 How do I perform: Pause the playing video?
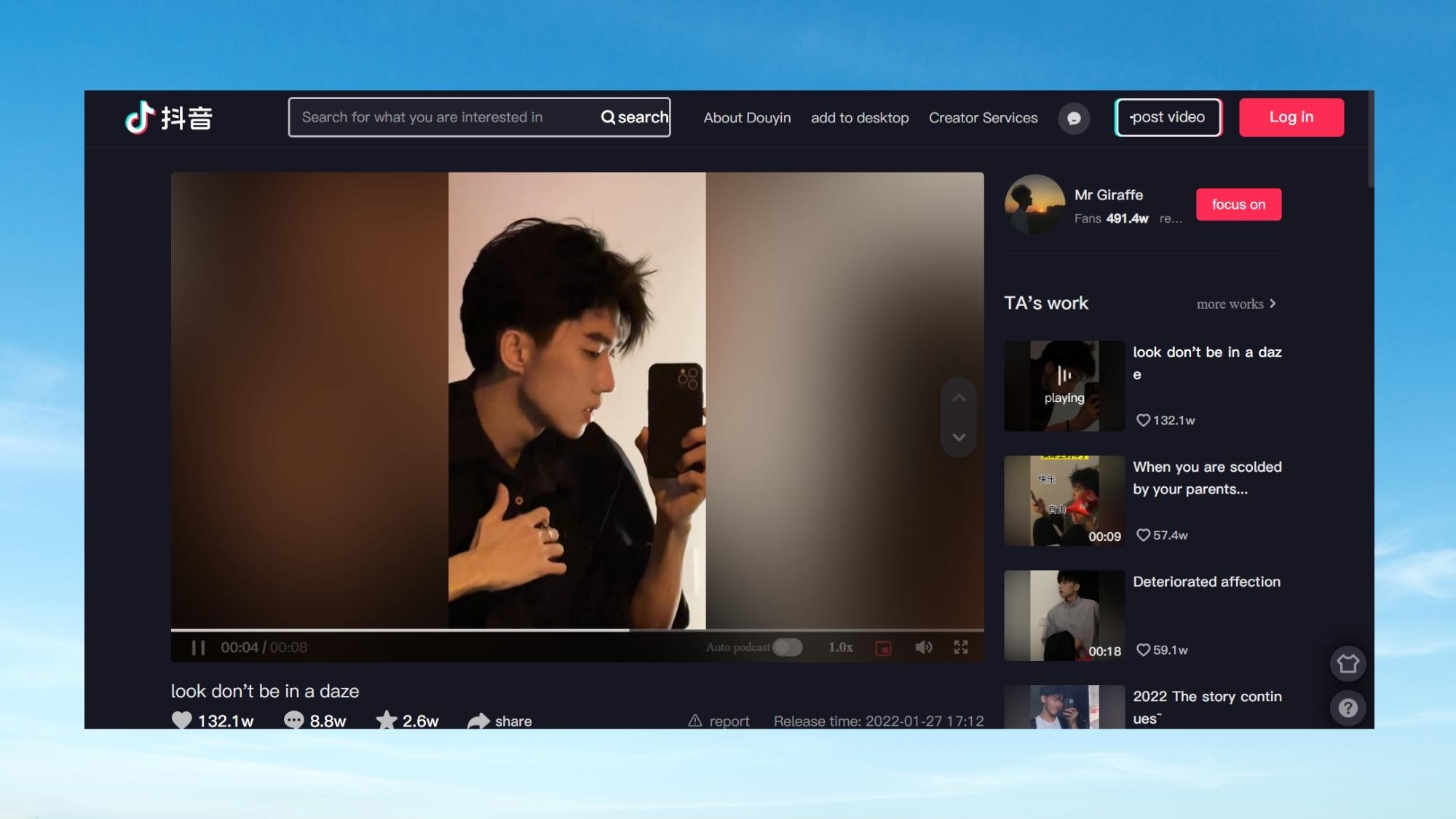(198, 647)
